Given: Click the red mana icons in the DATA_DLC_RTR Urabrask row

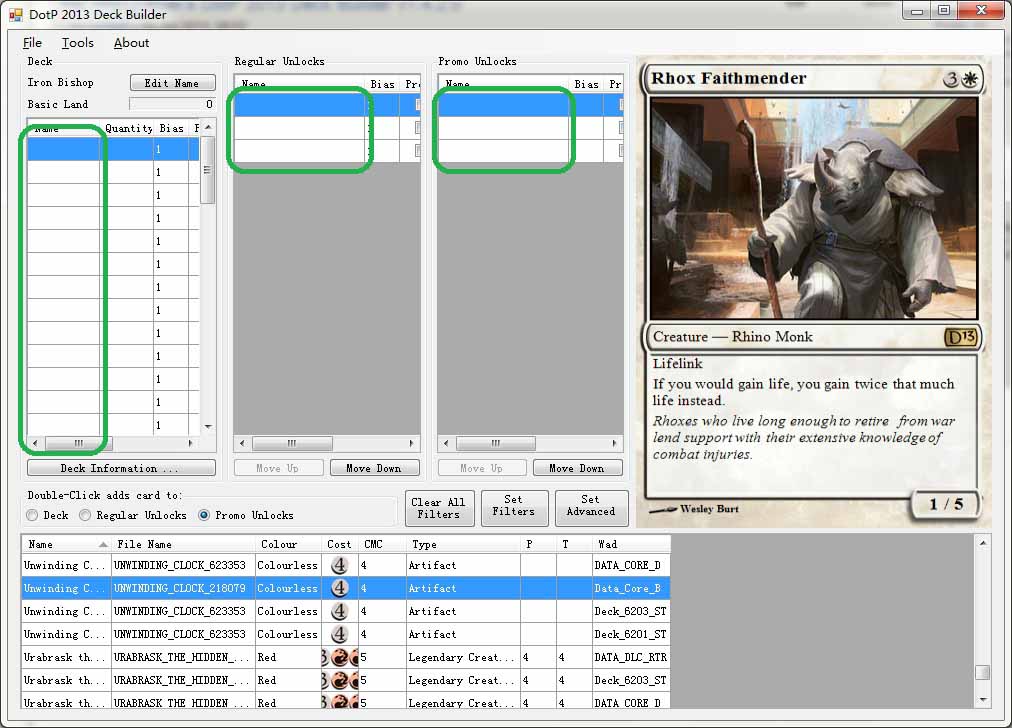Looking at the screenshot, I should coord(340,657).
